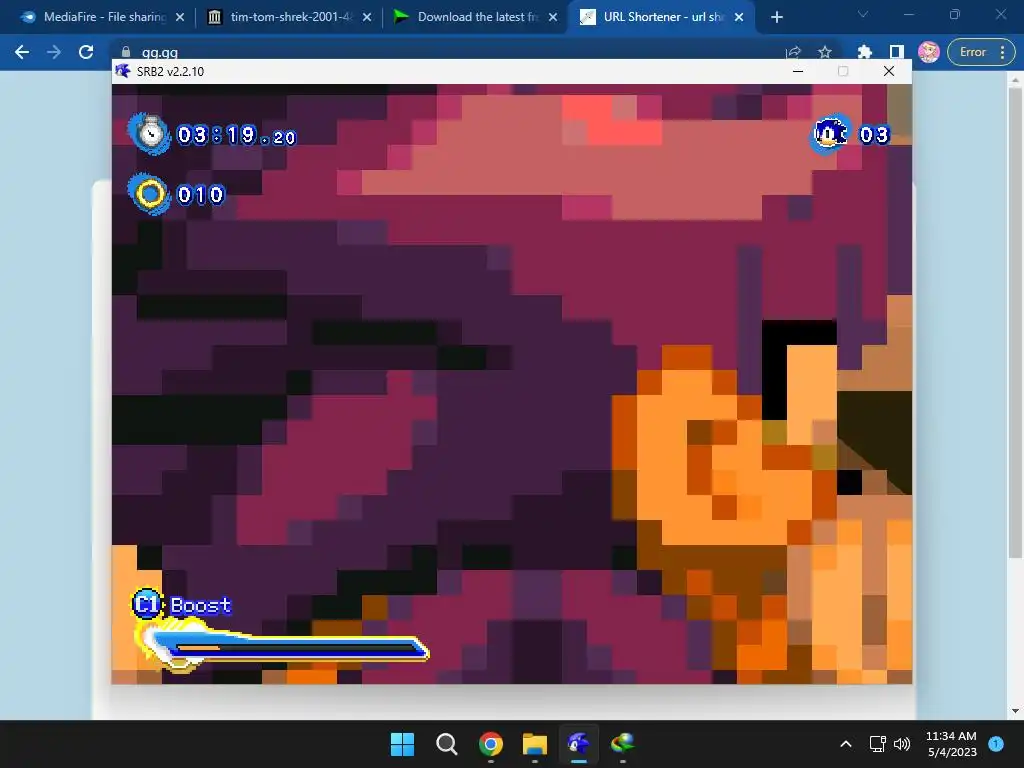Click the gg.gg address bar
The width and height of the screenshot is (1024, 768).
[x=451, y=52]
